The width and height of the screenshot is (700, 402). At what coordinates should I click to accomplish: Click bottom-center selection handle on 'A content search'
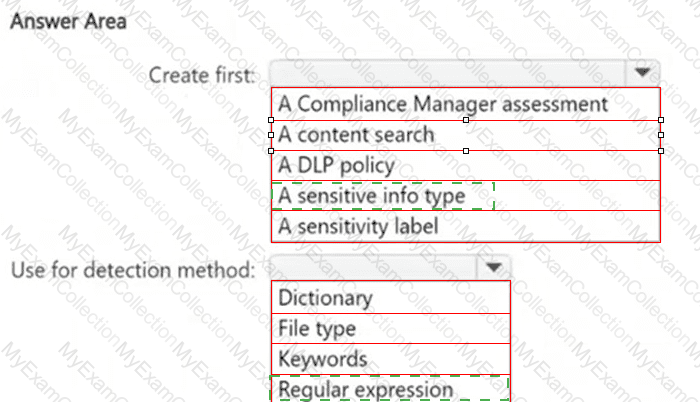point(466,151)
